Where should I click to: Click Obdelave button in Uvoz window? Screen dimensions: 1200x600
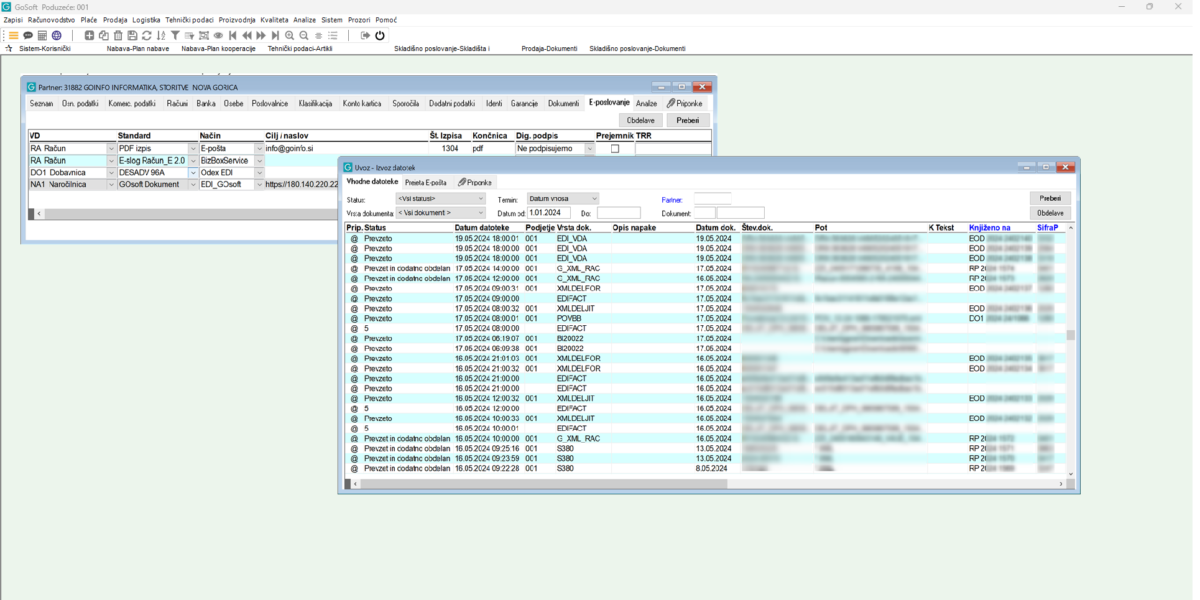[1051, 213]
